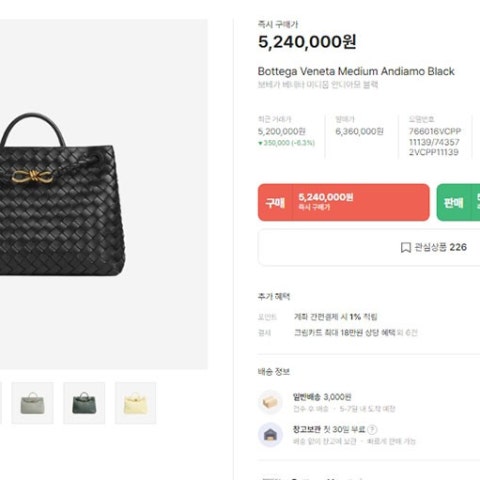Click the 관심상품 226 wishlist button
Screen dimensions: 480x480
(369, 247)
